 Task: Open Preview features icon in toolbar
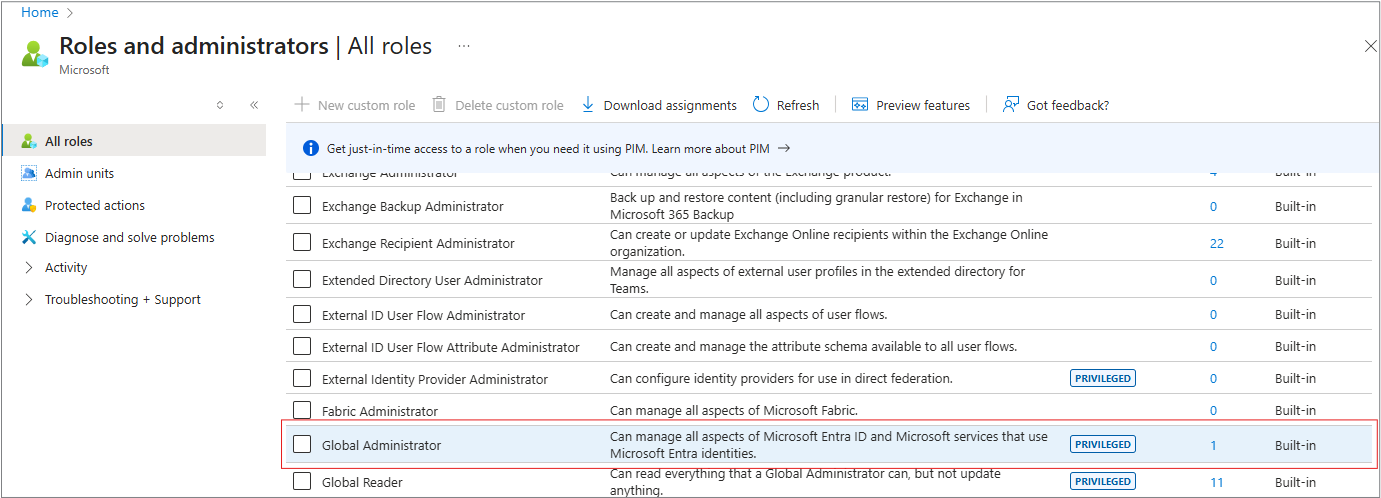[860, 105]
